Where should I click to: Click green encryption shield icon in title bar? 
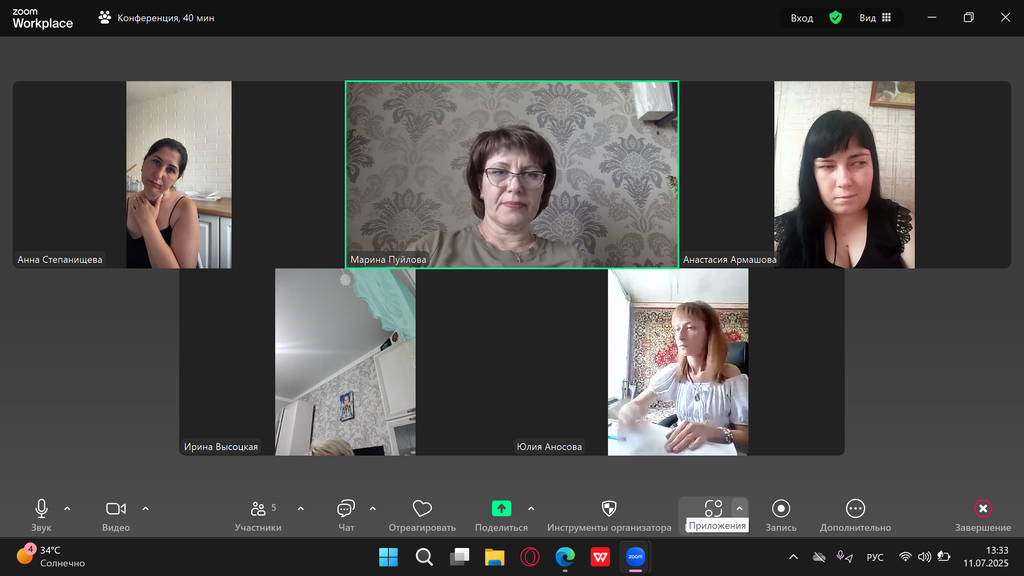(835, 18)
